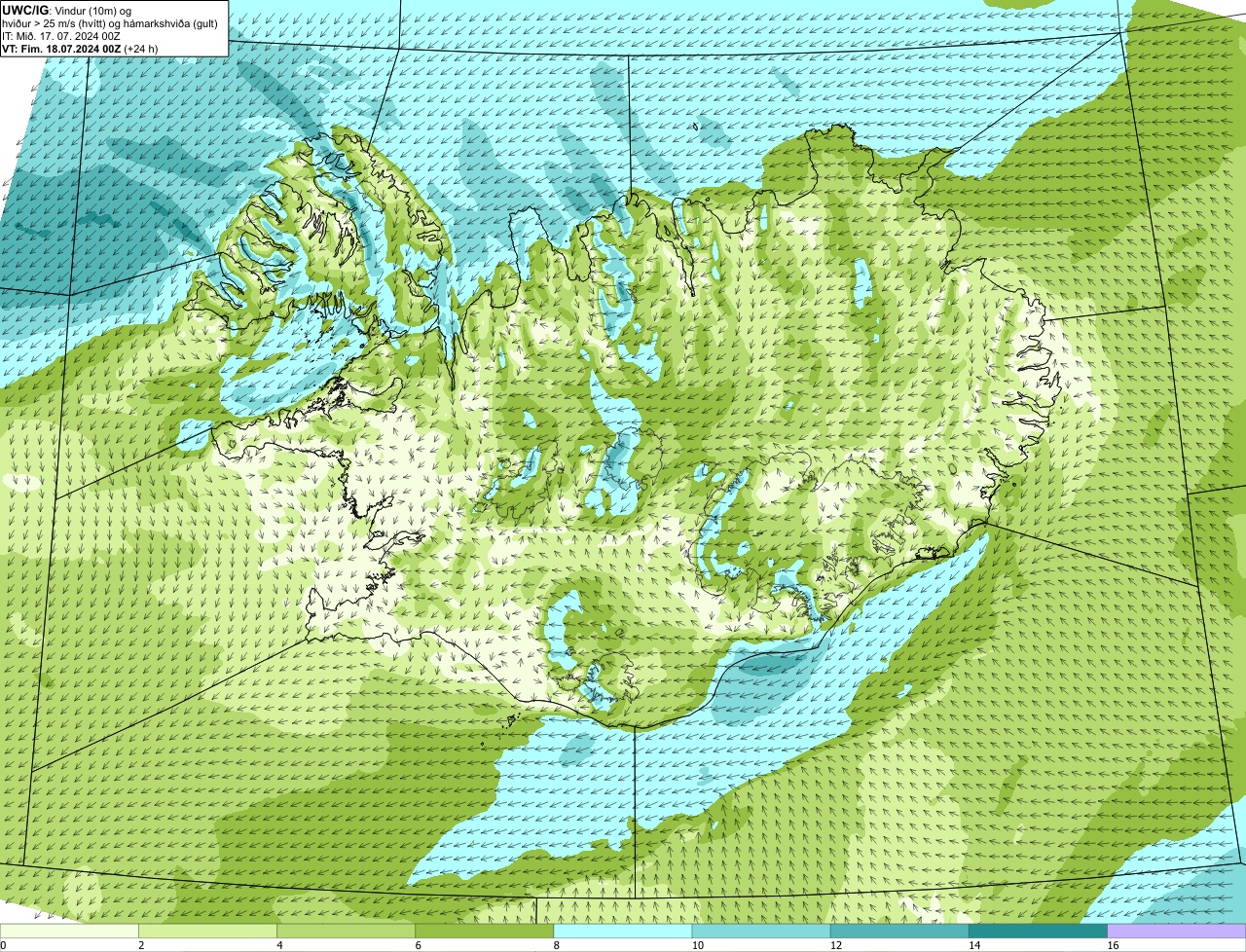Click the '6' label on the legend scale

point(418,945)
